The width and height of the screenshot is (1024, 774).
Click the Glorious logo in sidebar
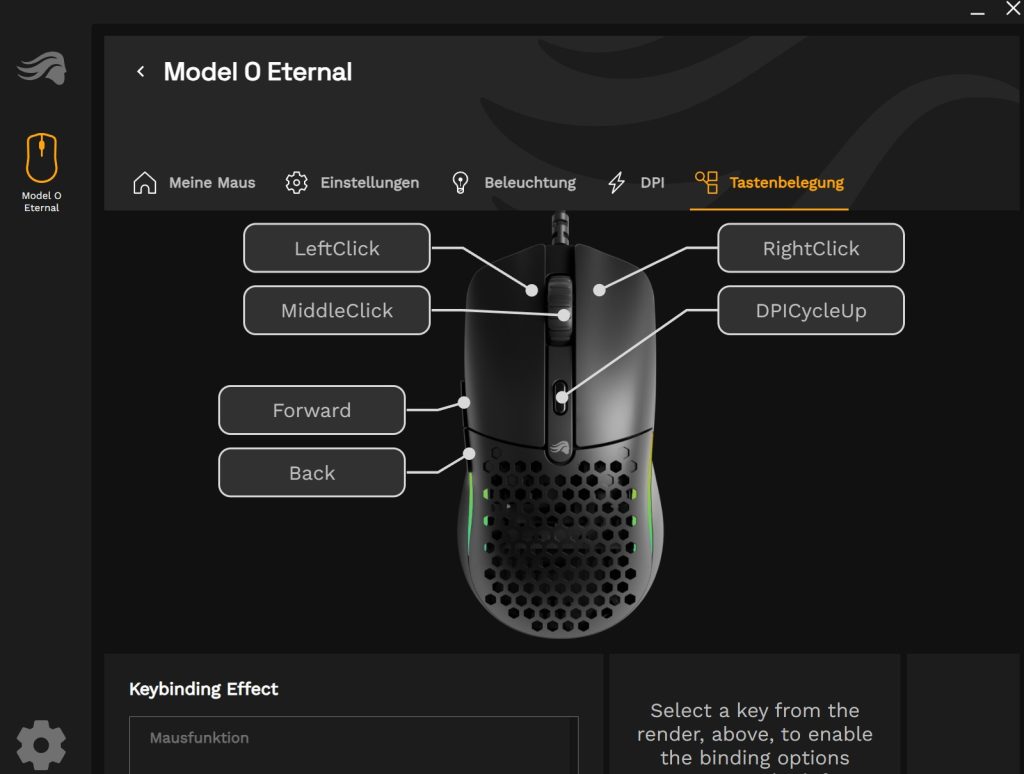pyautogui.click(x=42, y=69)
